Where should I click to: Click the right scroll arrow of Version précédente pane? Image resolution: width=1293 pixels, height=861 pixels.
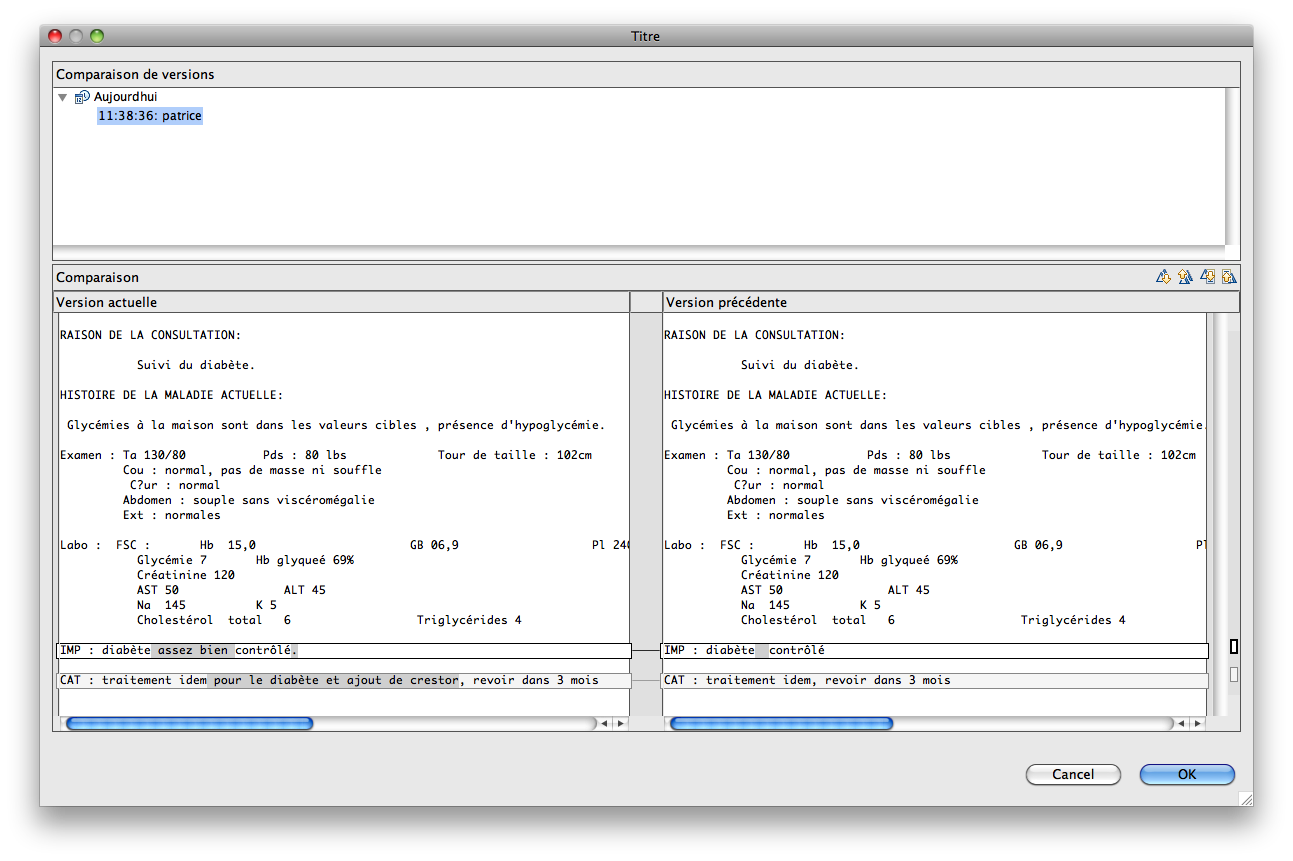click(1196, 723)
